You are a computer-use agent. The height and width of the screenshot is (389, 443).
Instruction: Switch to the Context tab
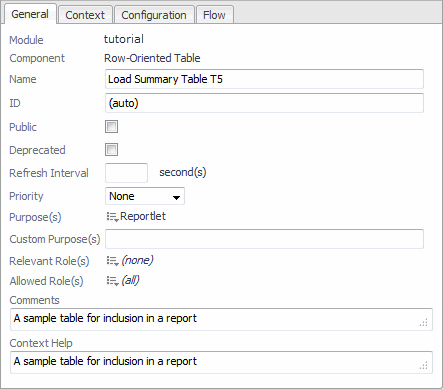85,15
